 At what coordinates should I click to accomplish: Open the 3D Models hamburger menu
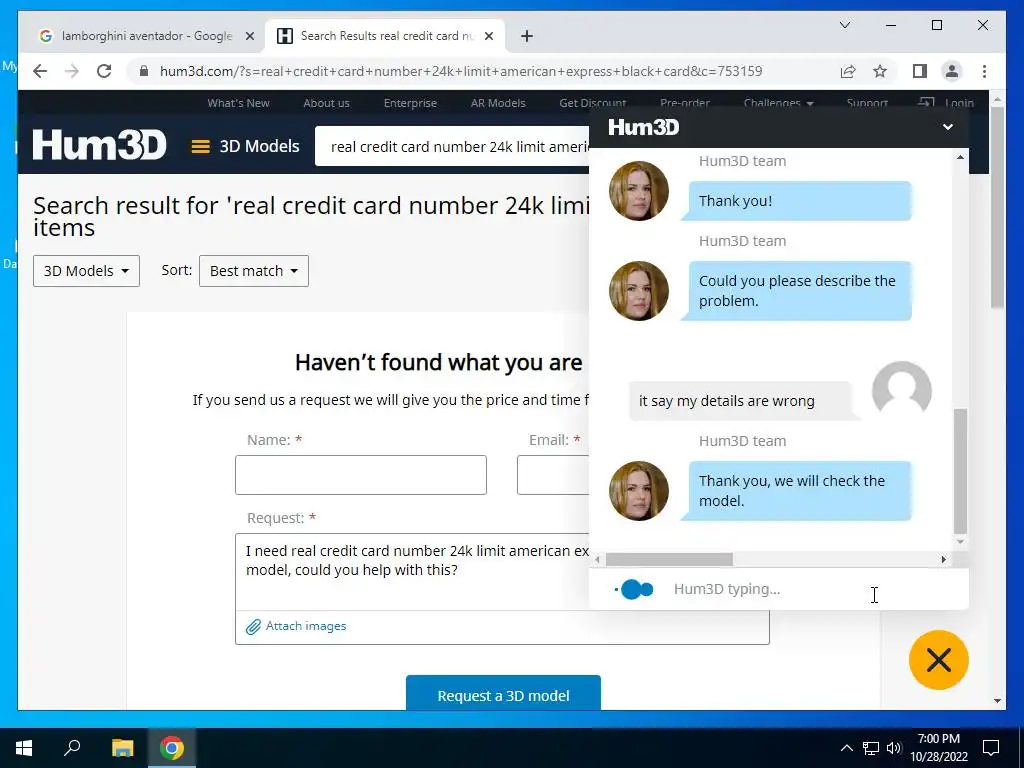point(245,146)
